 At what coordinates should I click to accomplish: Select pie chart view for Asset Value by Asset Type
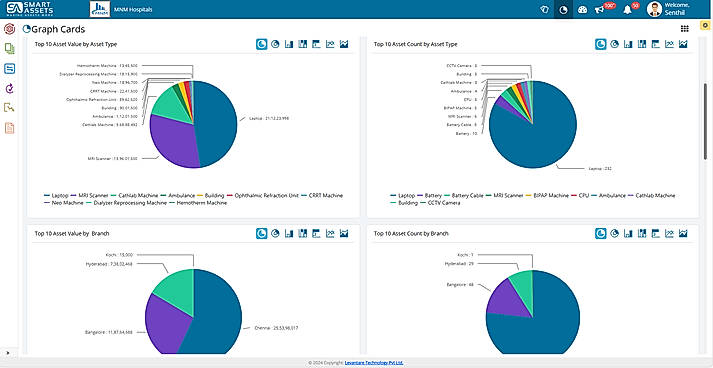[261, 44]
